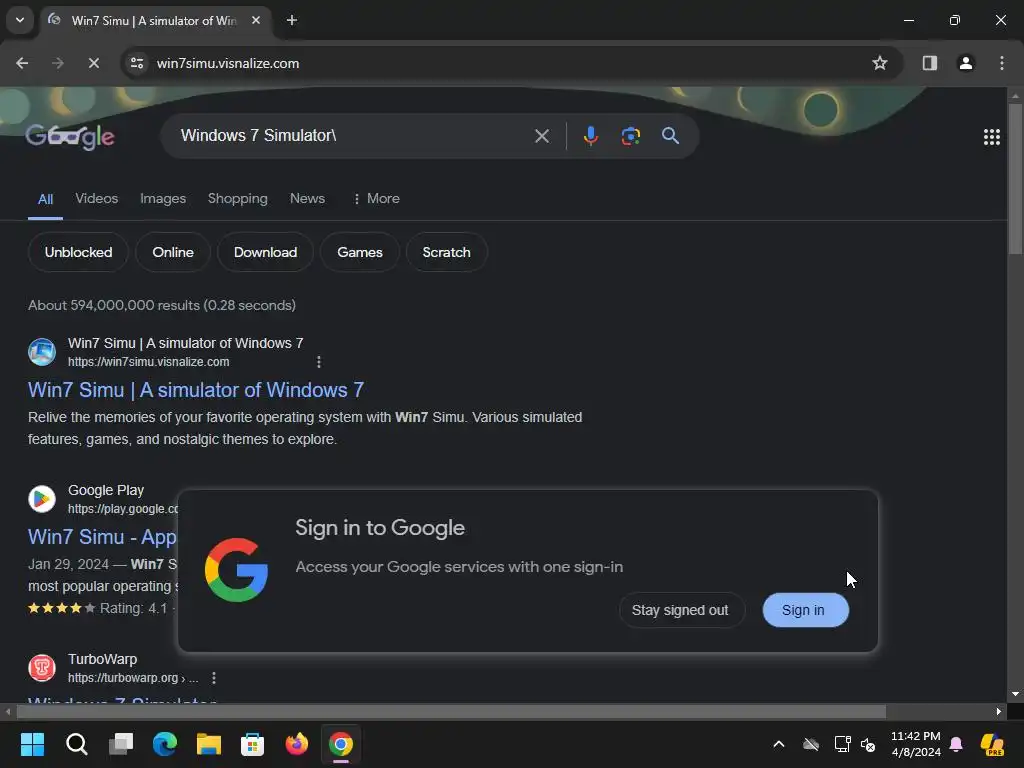Go to Google home via the logo

point(70,136)
